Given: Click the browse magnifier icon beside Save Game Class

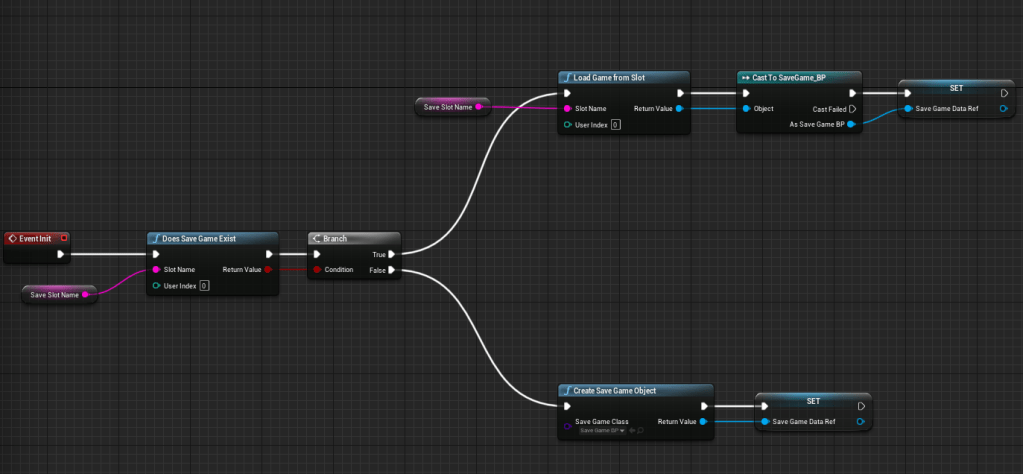Looking at the screenshot, I should click(639, 431).
